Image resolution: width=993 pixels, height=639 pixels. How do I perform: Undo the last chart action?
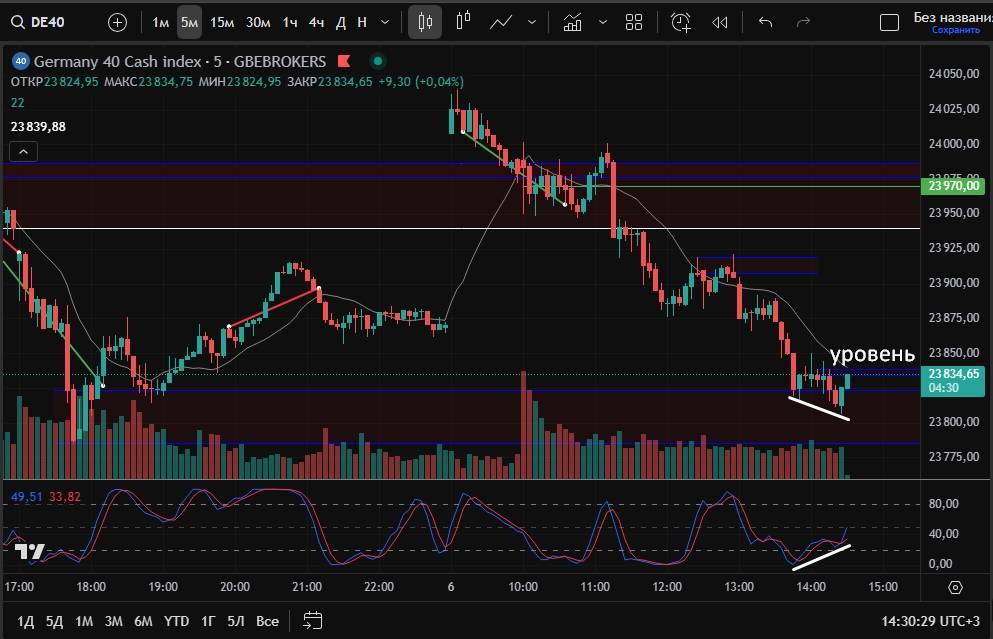tap(766, 22)
